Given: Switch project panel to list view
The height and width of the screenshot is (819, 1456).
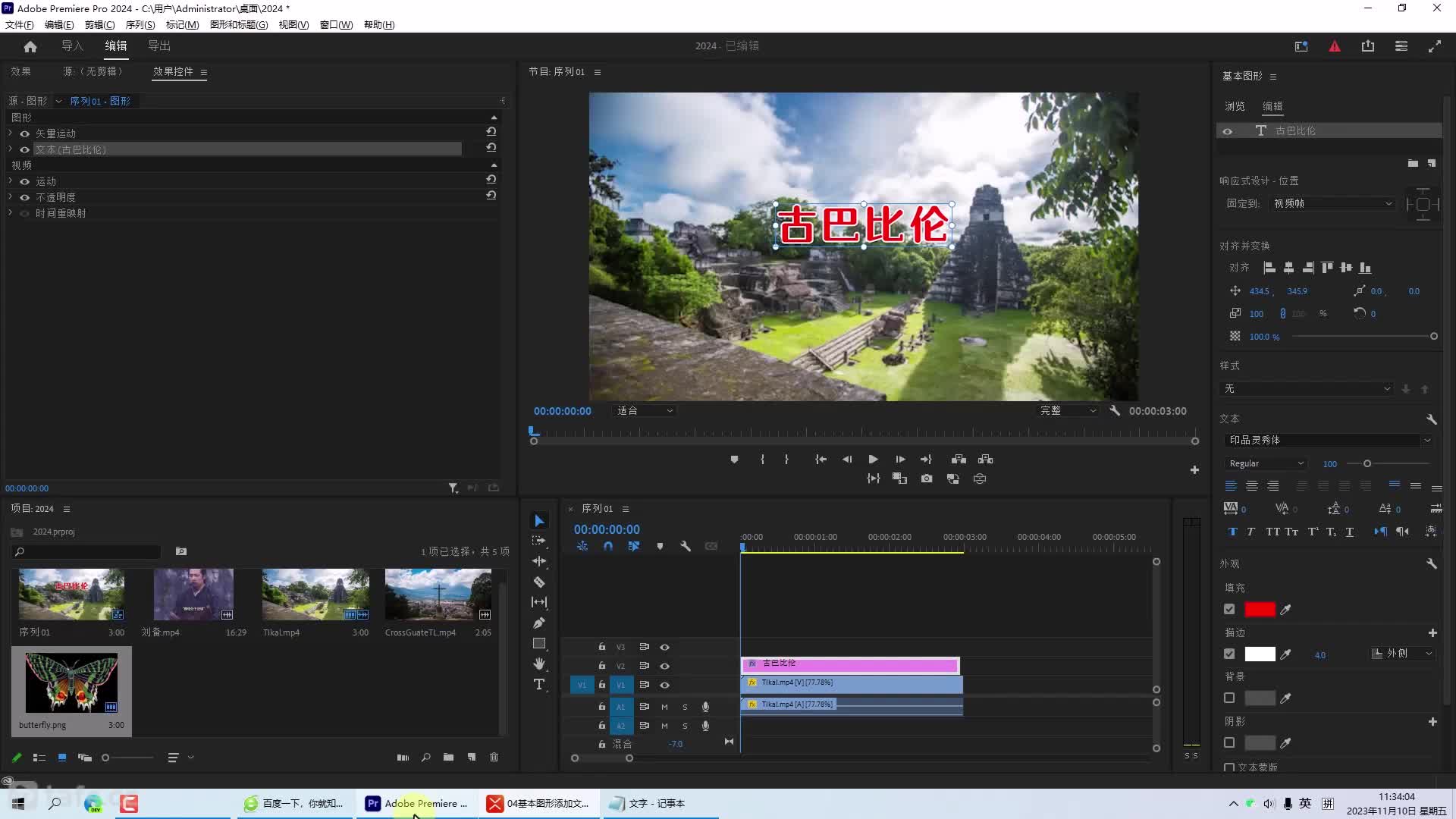Looking at the screenshot, I should coord(39,757).
